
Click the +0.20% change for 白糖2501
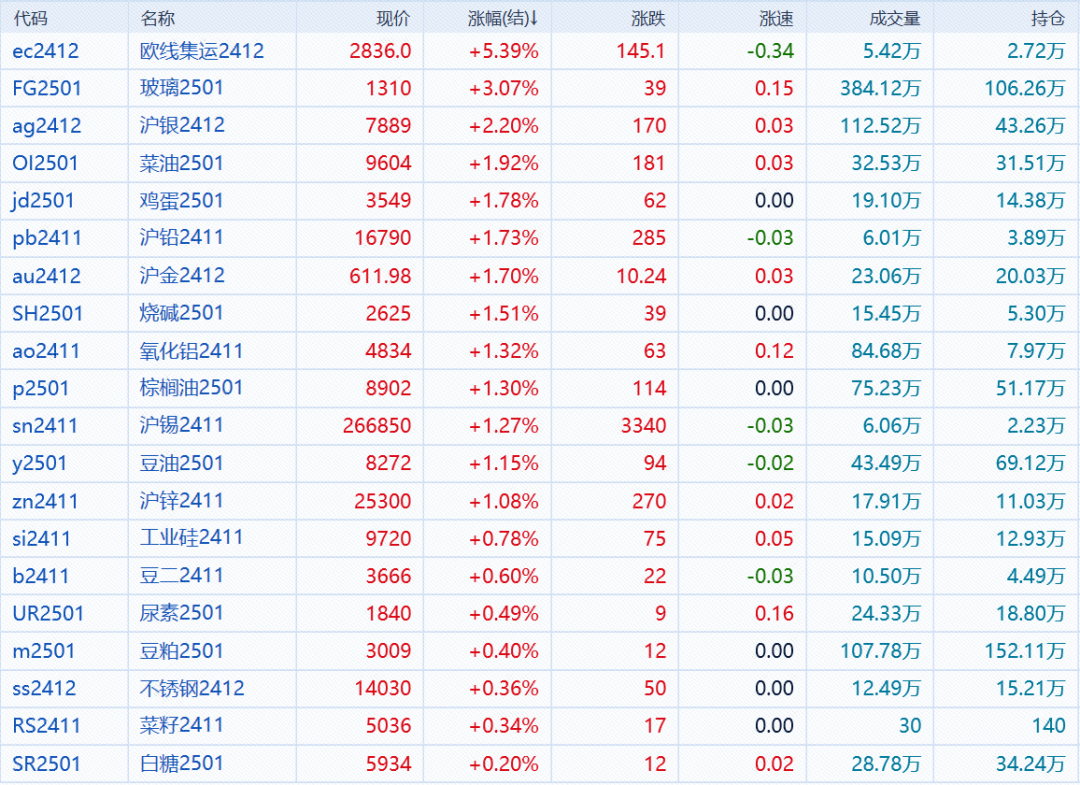[503, 764]
